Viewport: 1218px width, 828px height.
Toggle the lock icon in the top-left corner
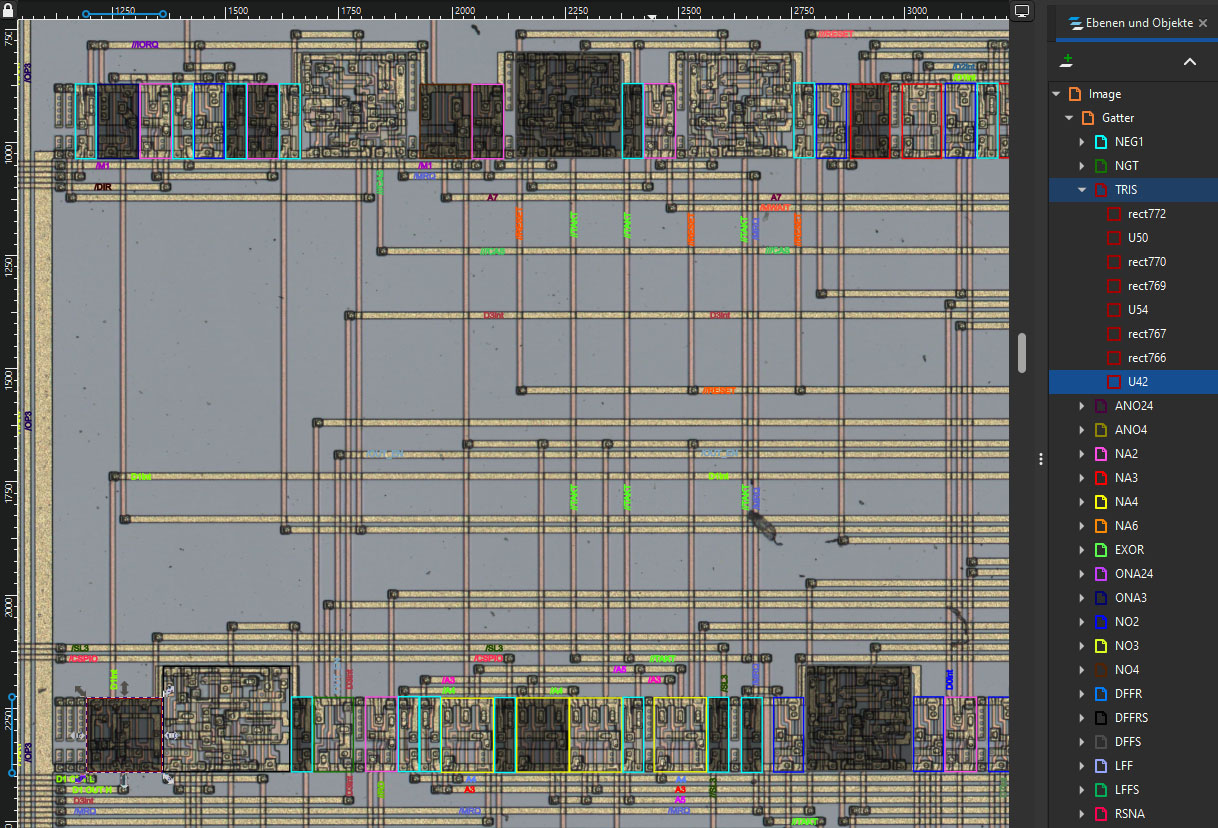[8, 8]
